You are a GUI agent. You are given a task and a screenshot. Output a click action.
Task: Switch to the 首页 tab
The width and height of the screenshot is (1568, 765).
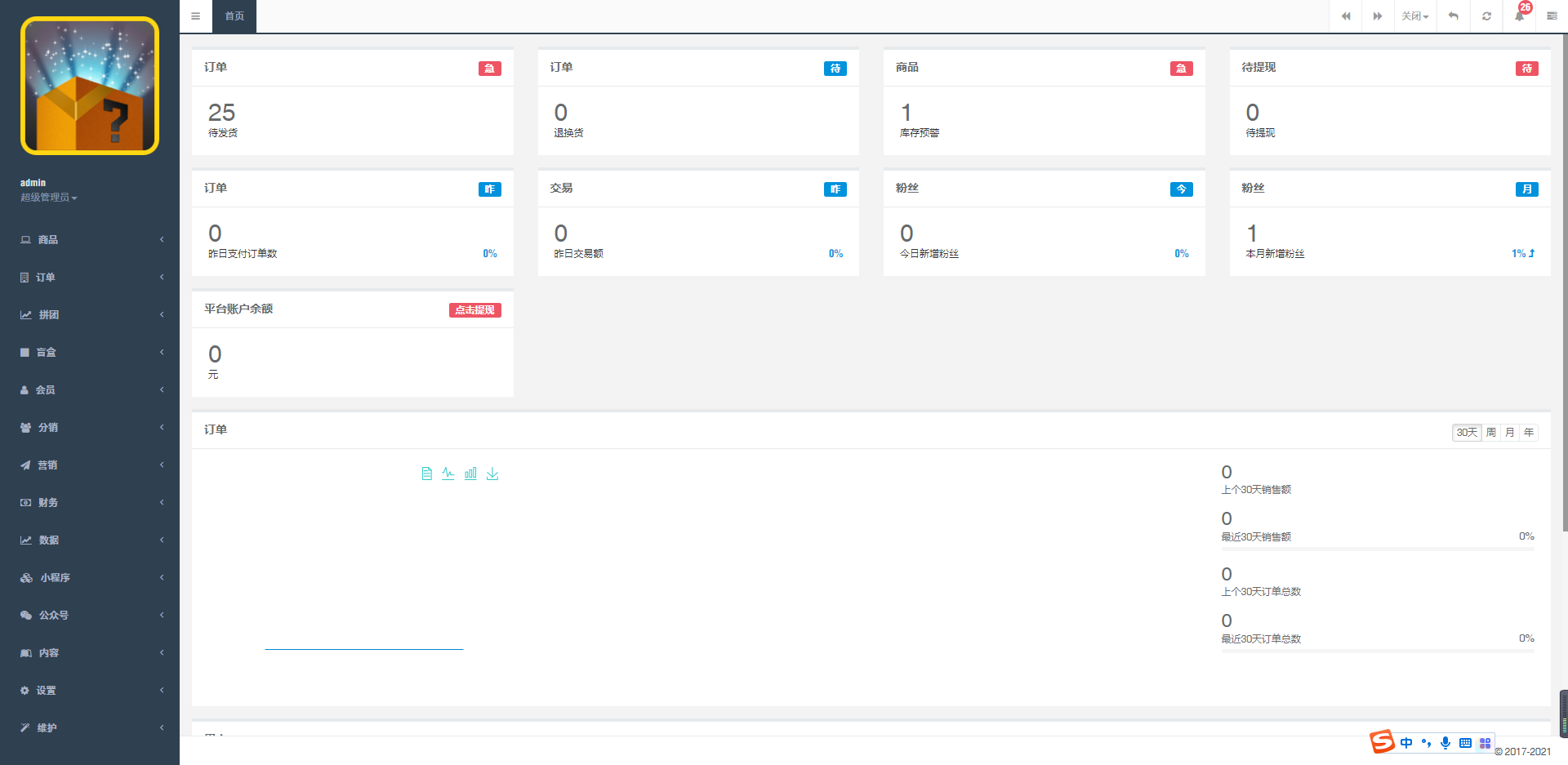coord(234,16)
